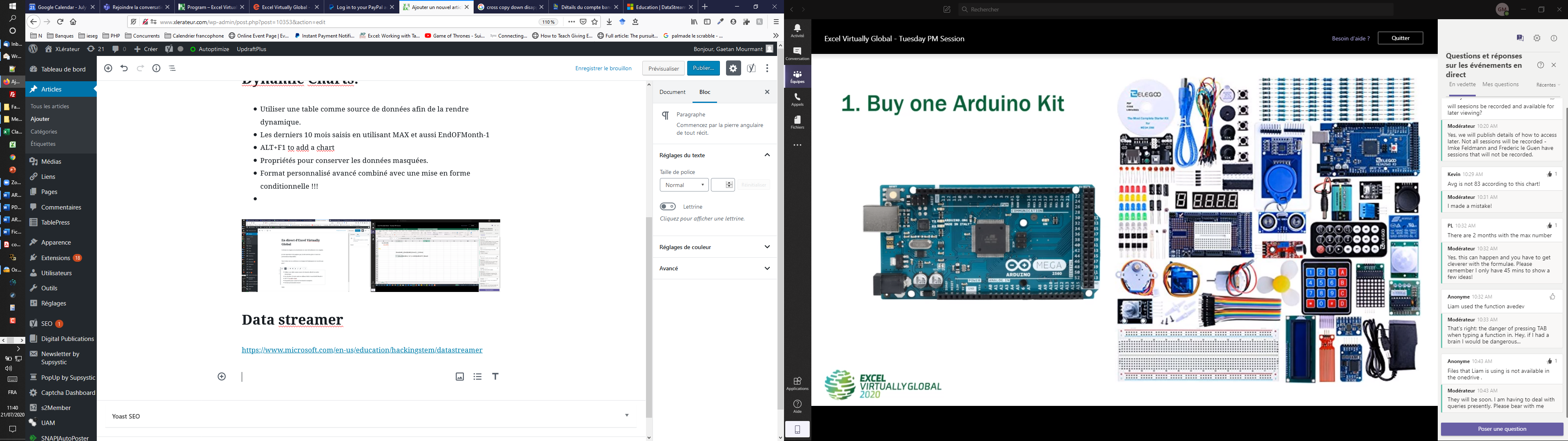
Task: Click custom font size input field
Action: tap(719, 185)
